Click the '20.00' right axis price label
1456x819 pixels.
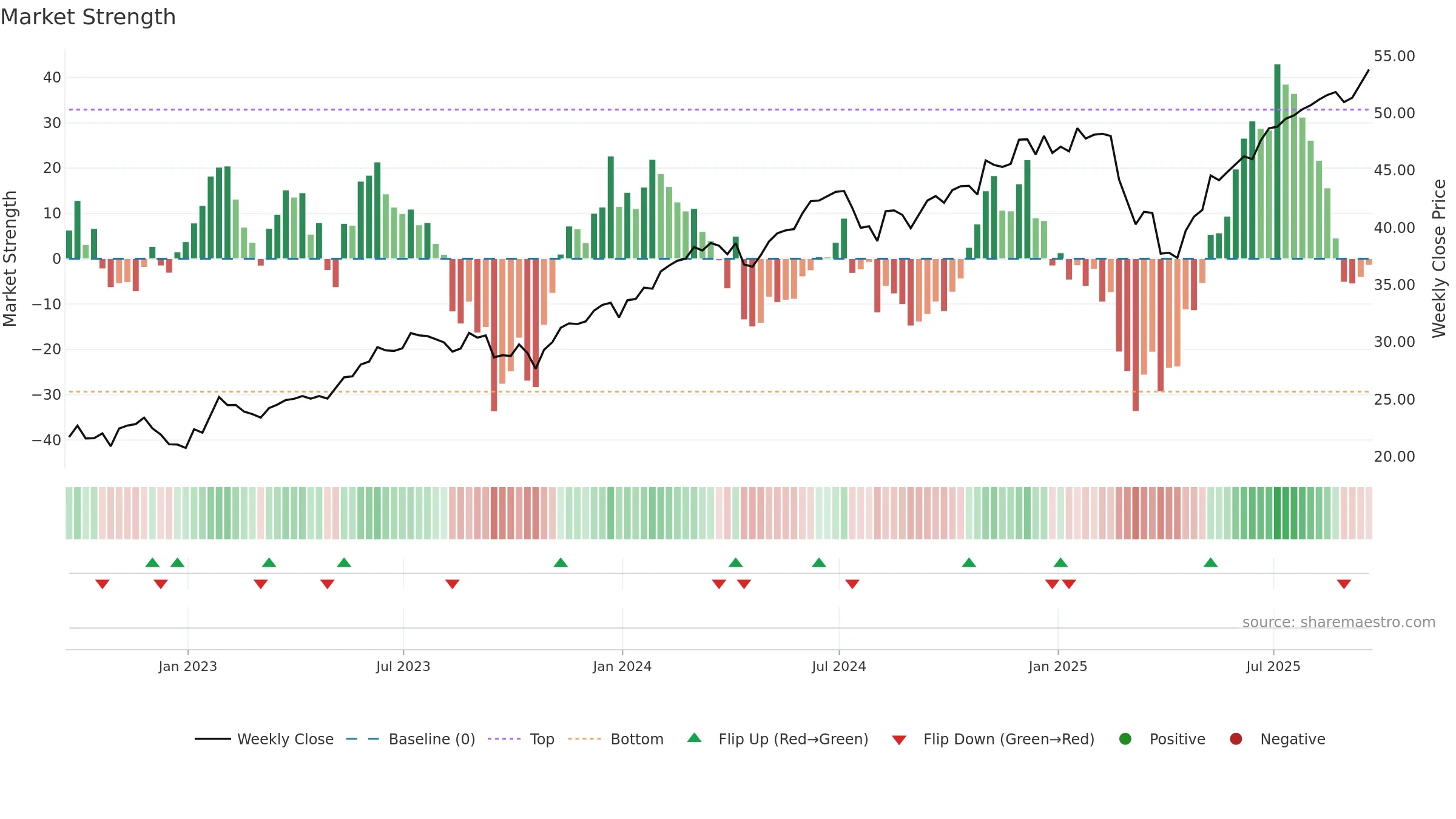1394,456
